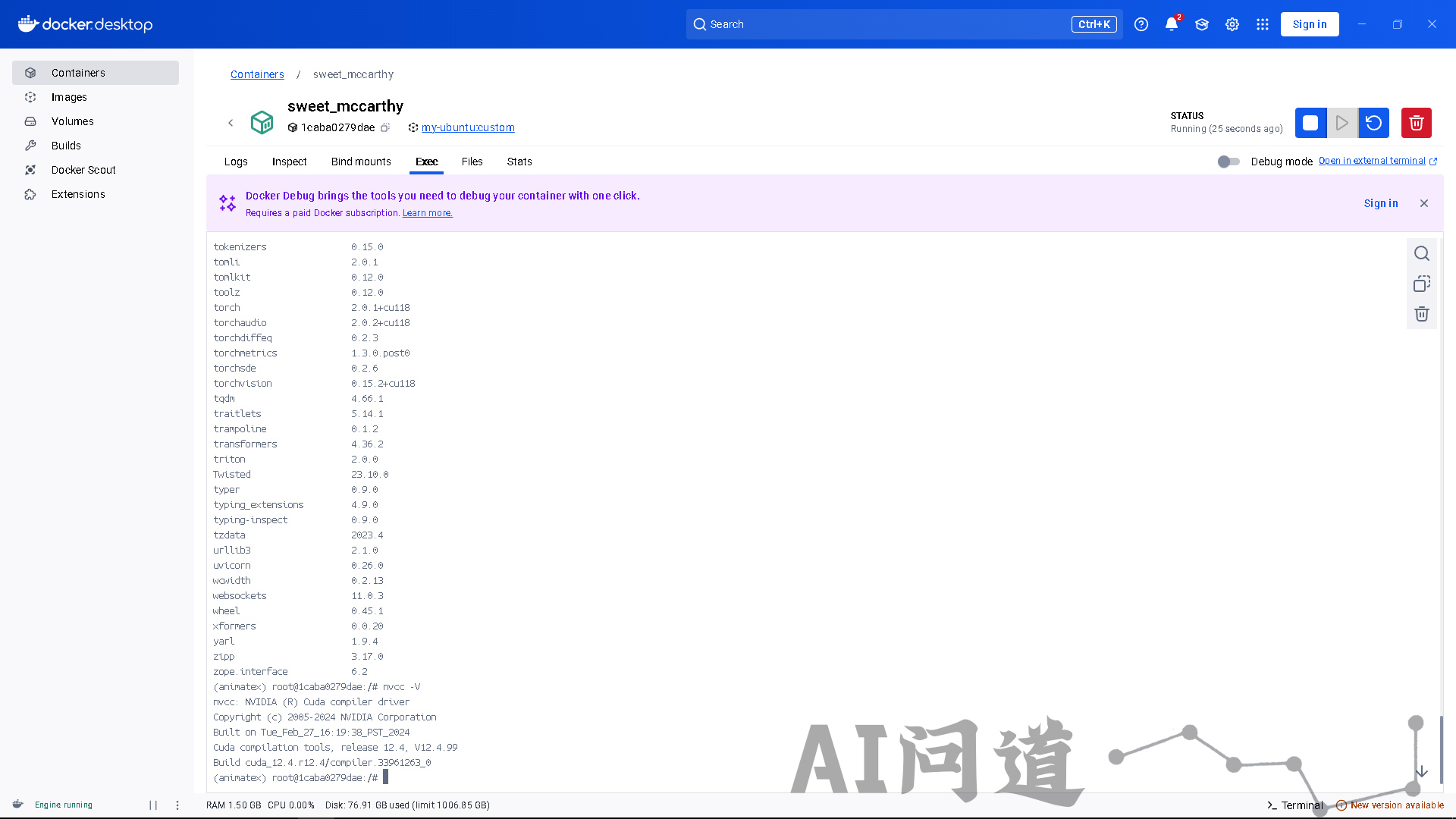Stop the running container
This screenshot has width=1456, height=819.
pos(1310,123)
